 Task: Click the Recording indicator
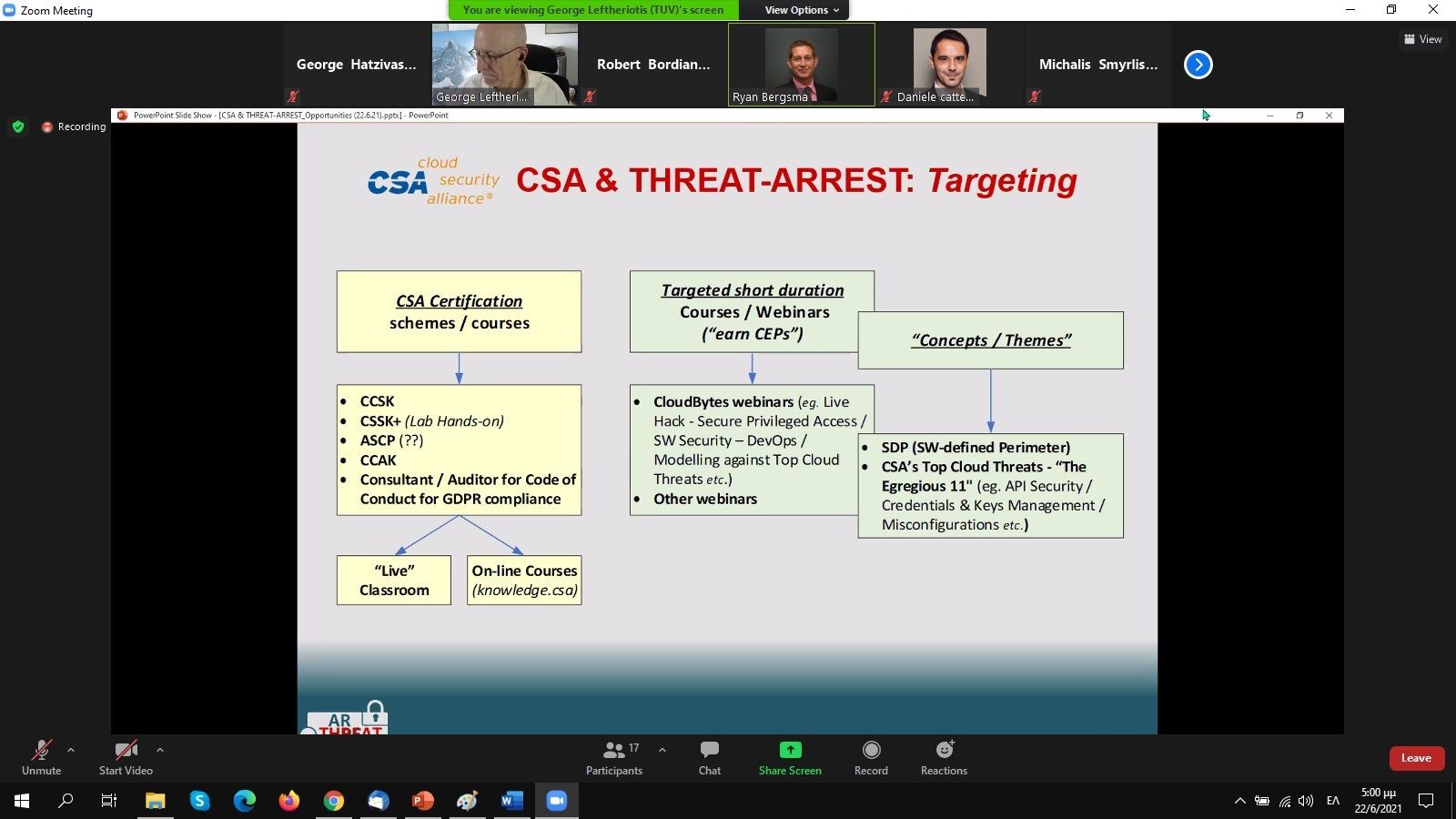[74, 126]
